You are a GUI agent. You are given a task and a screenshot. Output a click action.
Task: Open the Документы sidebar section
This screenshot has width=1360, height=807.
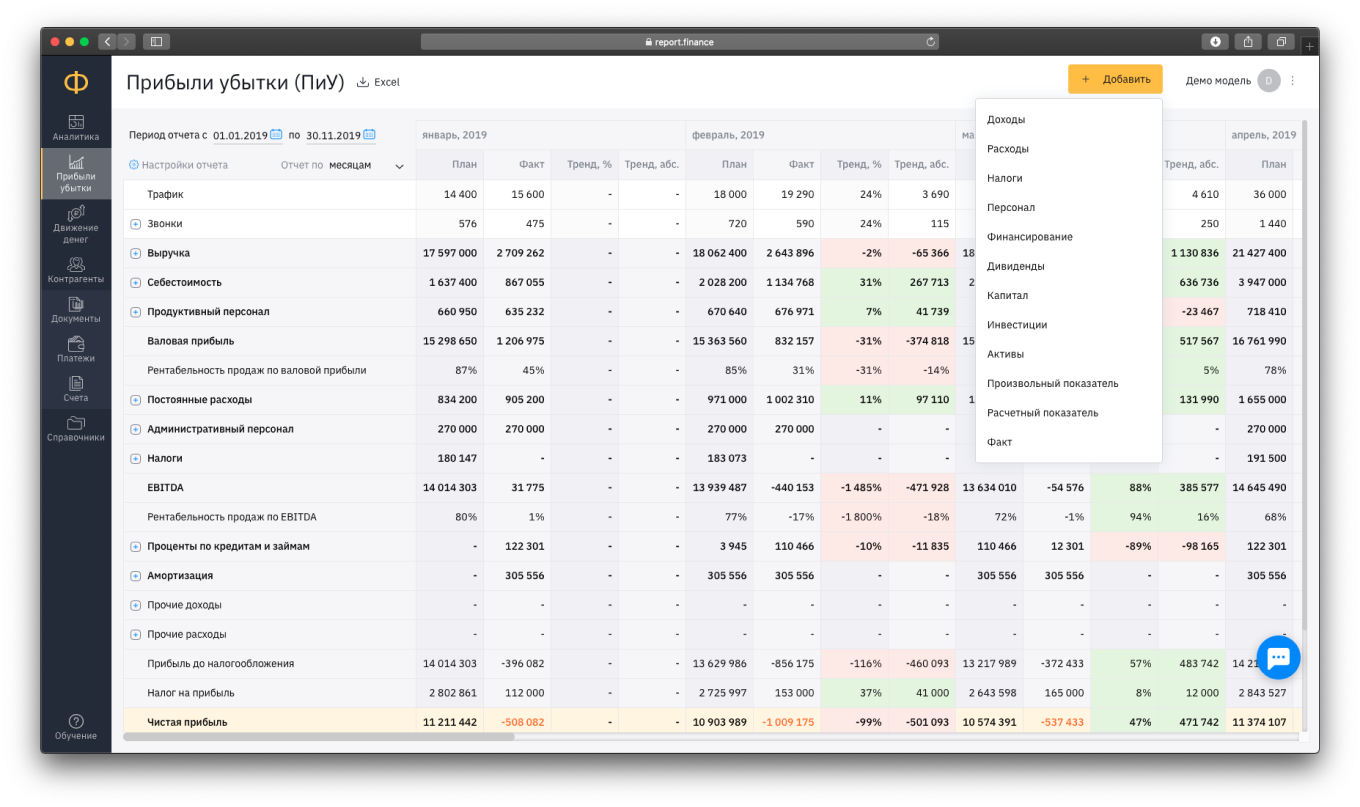[76, 310]
